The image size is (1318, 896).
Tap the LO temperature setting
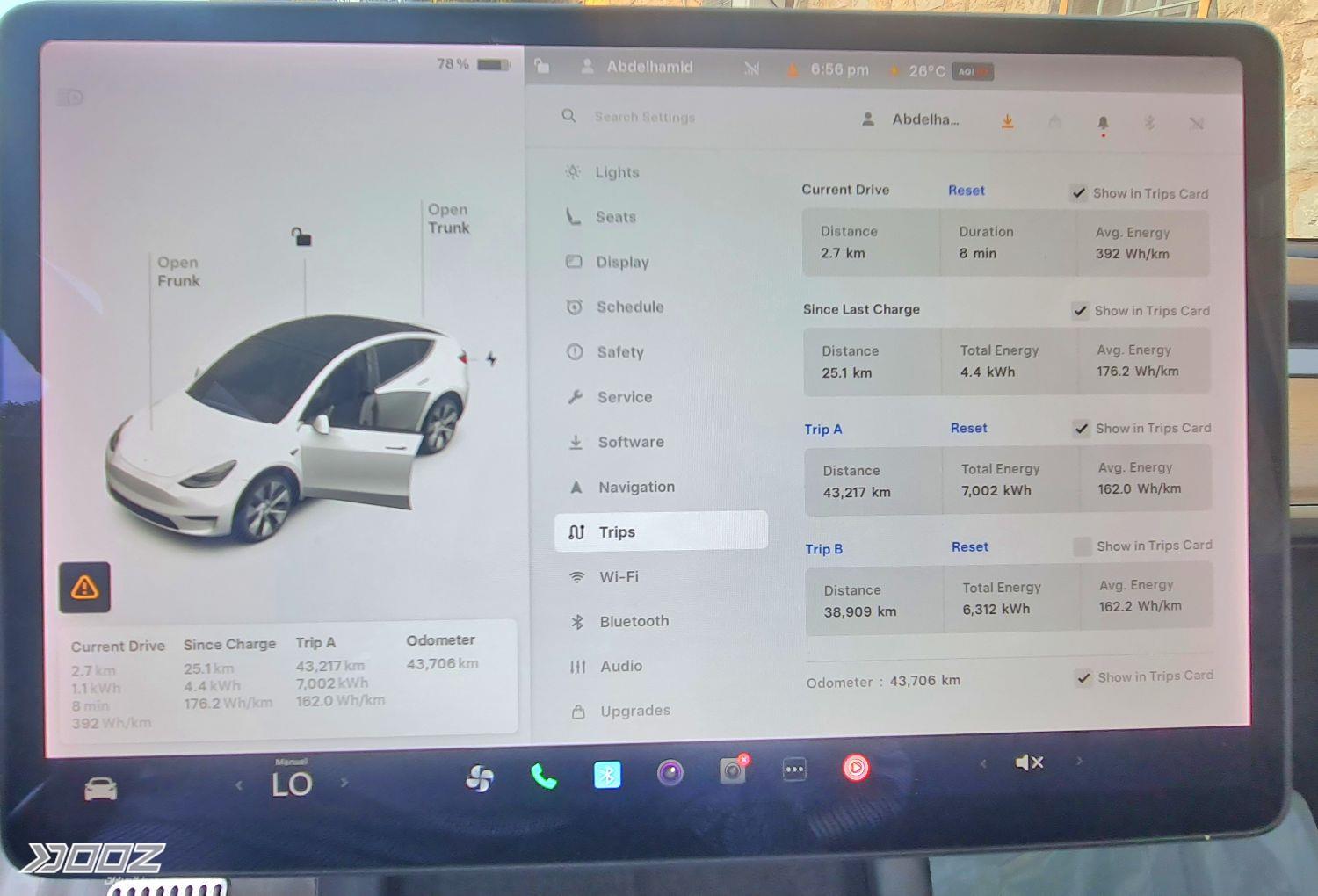(x=292, y=784)
